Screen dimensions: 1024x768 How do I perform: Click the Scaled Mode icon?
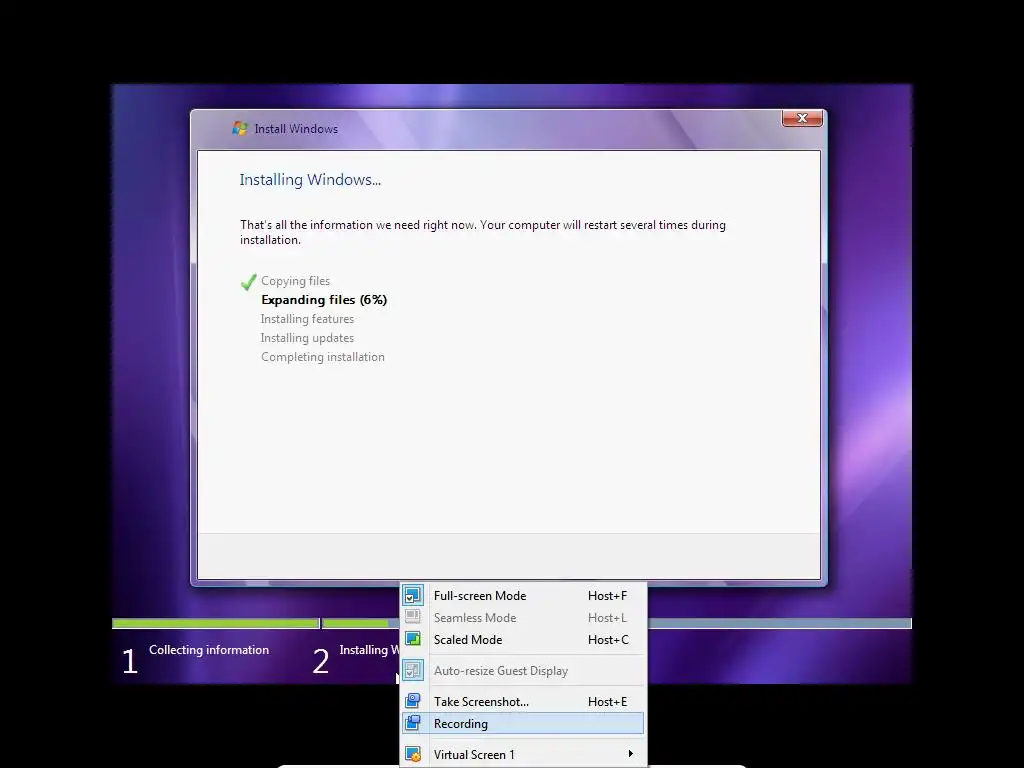413,639
